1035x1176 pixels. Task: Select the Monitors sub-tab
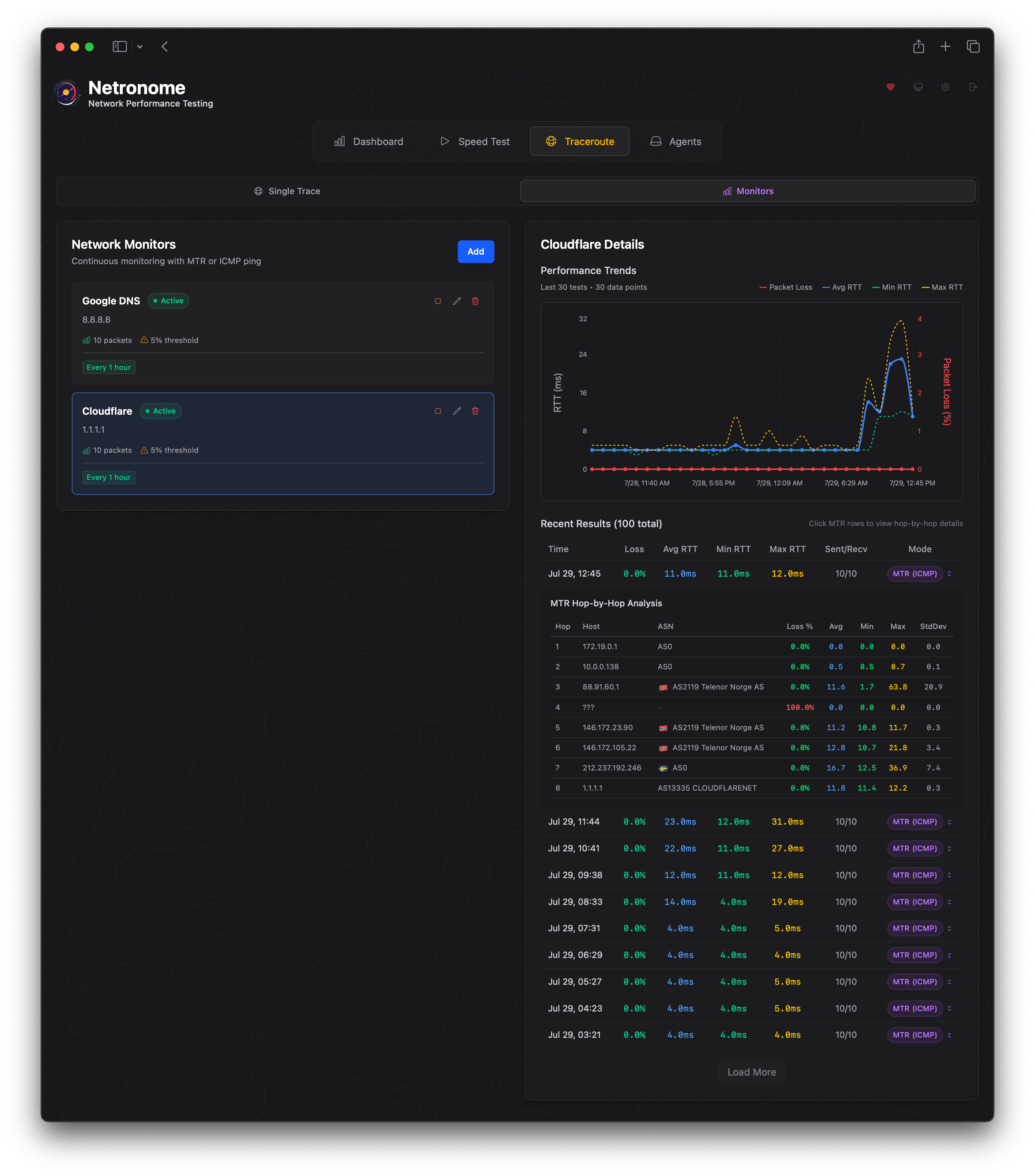click(x=747, y=191)
